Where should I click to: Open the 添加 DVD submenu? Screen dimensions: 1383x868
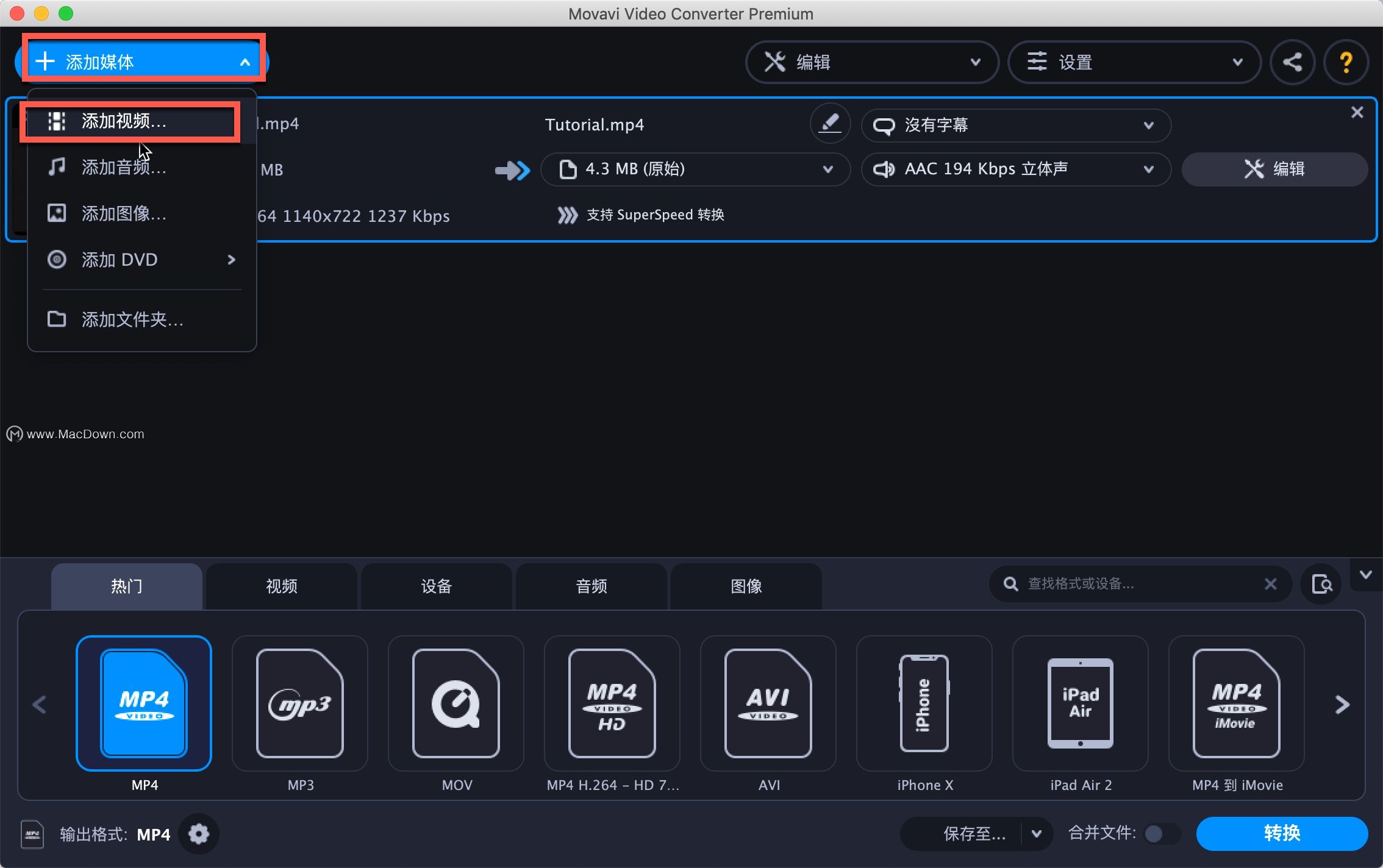(141, 260)
